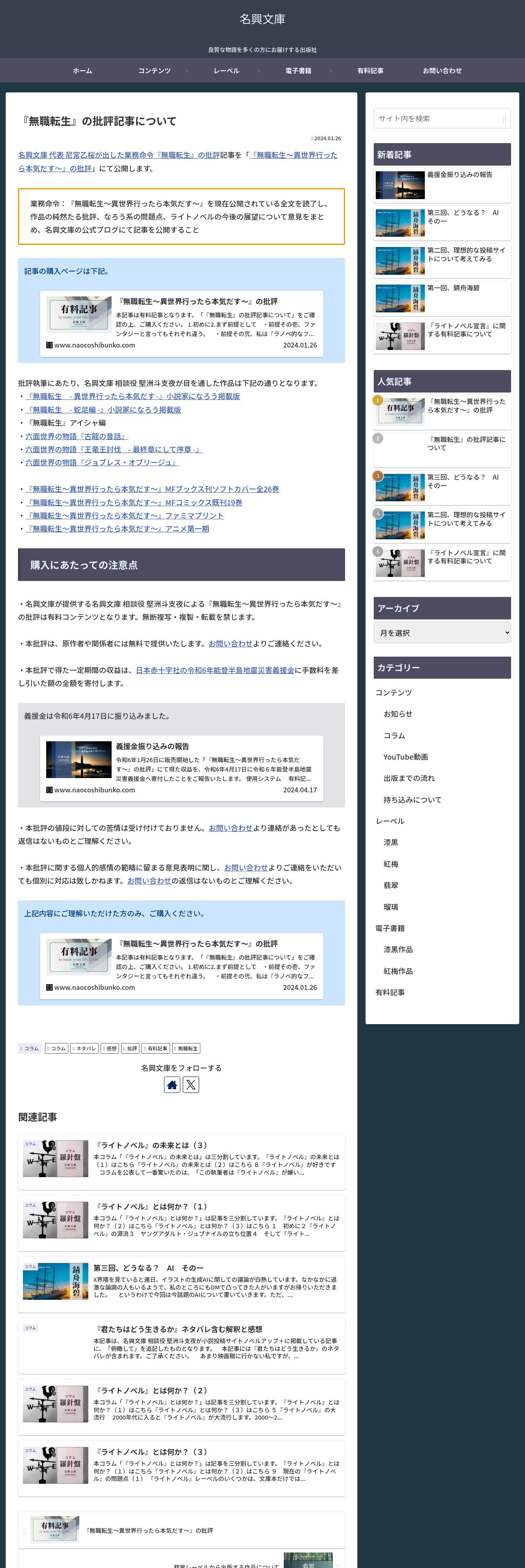Click the 批評 tag
The width and height of the screenshot is (525, 1568).
tap(130, 1048)
